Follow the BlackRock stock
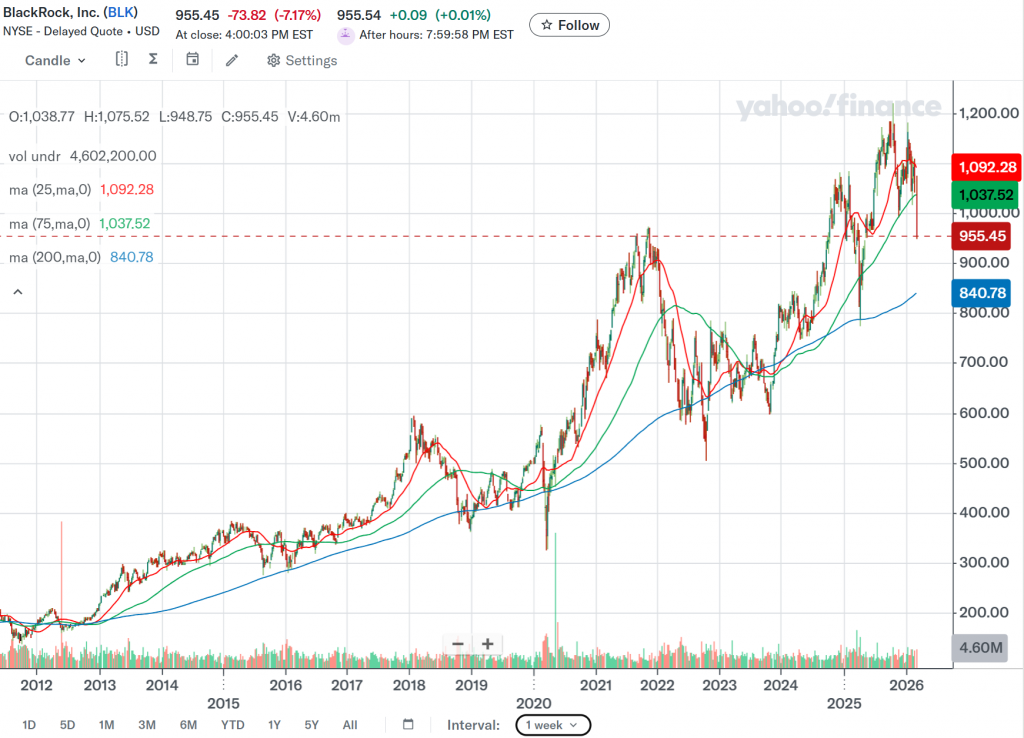The width and height of the screenshot is (1024, 738). [x=569, y=25]
